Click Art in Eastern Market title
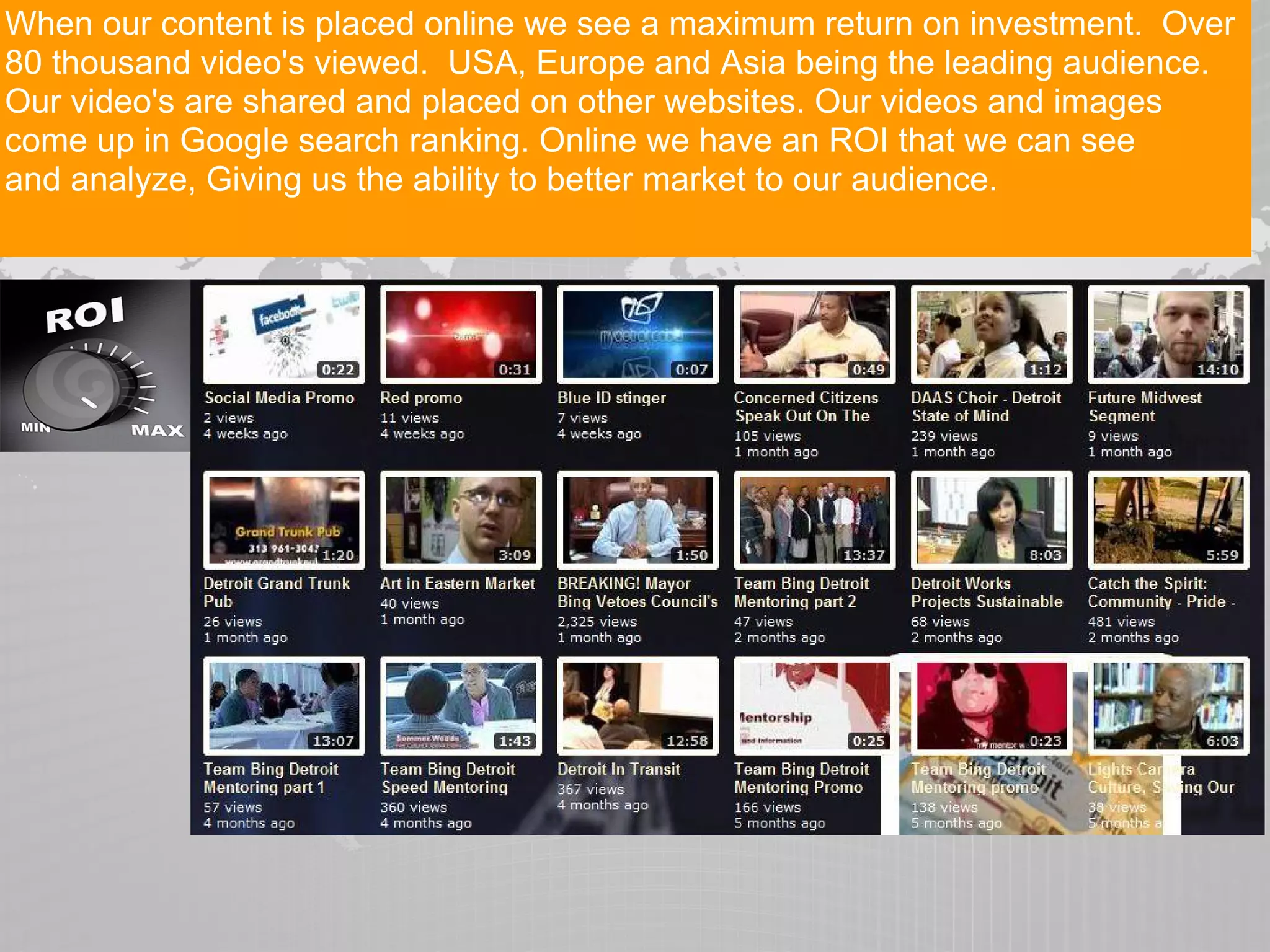Screen dimensions: 1270x952 click(x=457, y=583)
